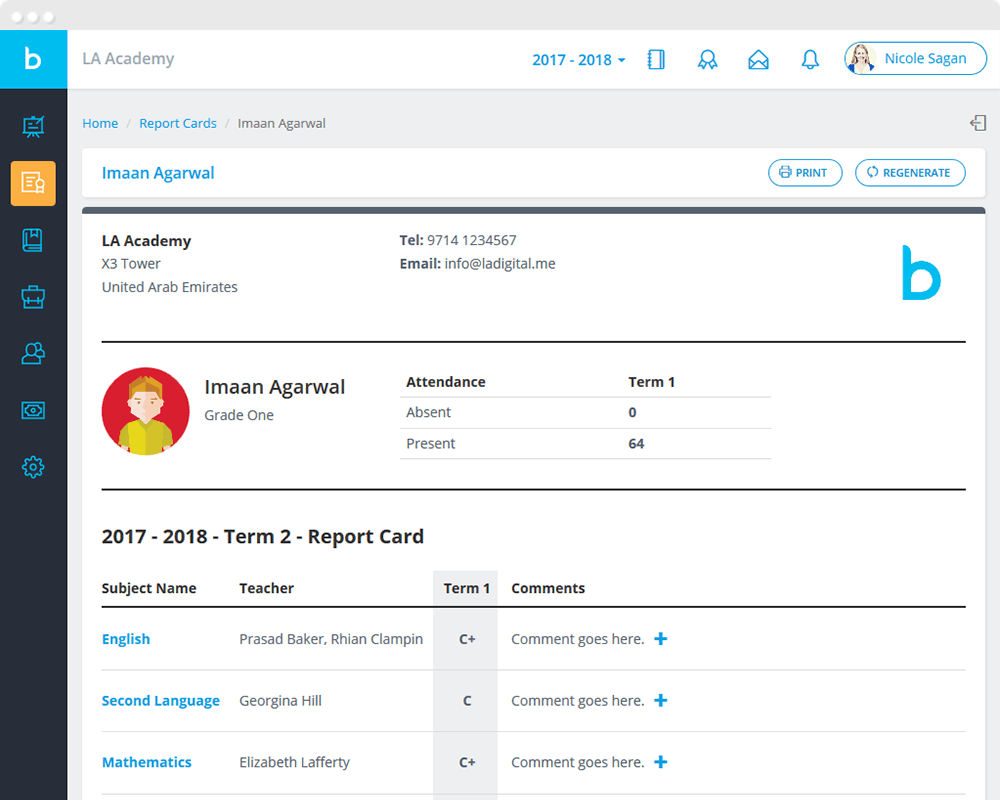The image size is (1000, 800).
Task: Click the blue 'b' logo in top-left corner
Action: [33, 59]
